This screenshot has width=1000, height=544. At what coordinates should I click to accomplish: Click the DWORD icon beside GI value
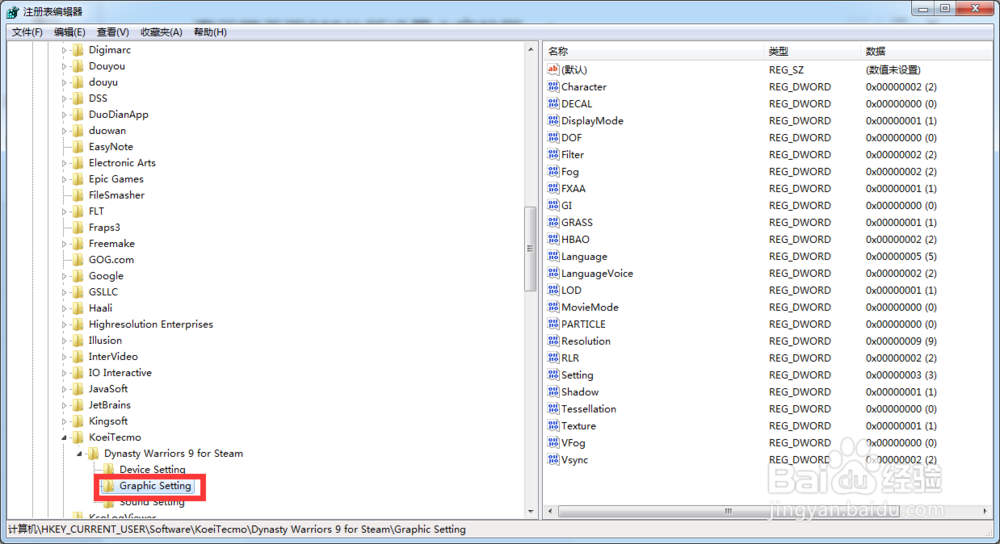(x=553, y=205)
